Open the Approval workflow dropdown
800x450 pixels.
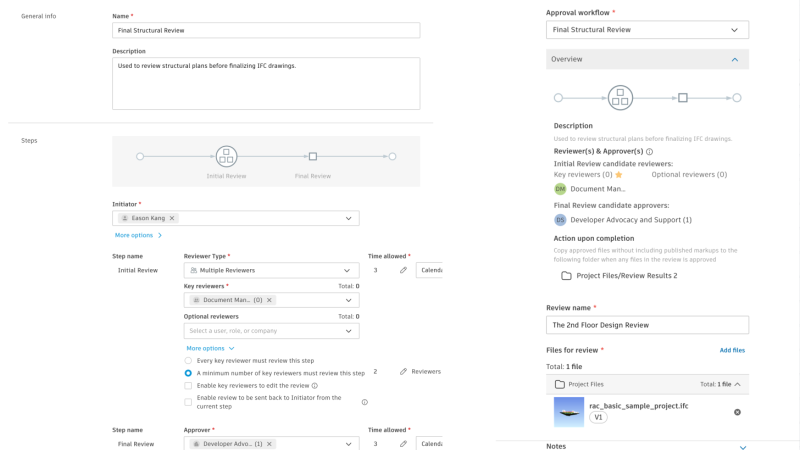pos(647,30)
